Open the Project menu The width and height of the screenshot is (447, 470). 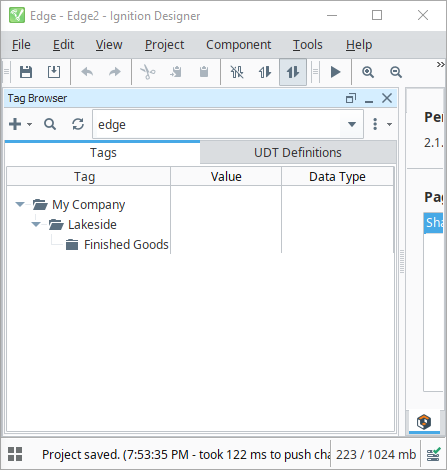tap(164, 45)
